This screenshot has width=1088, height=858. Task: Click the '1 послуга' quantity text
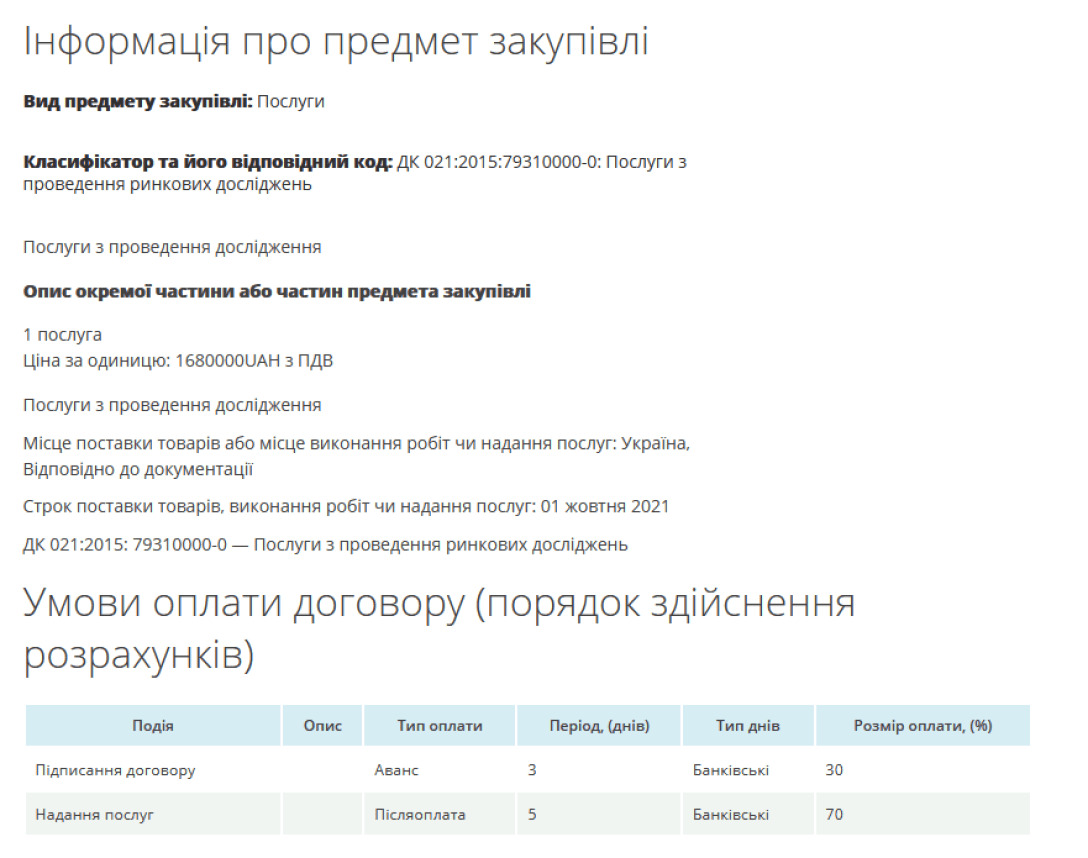click(x=62, y=334)
